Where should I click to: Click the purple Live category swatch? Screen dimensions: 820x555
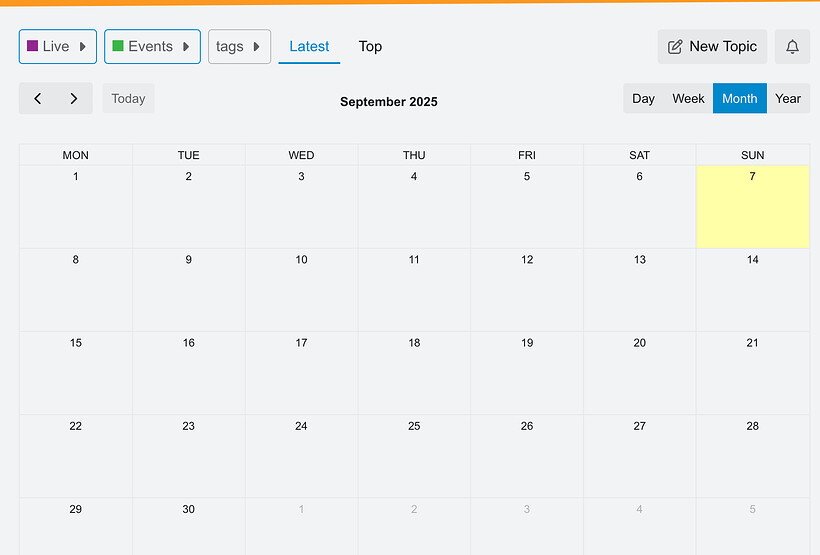pos(32,46)
